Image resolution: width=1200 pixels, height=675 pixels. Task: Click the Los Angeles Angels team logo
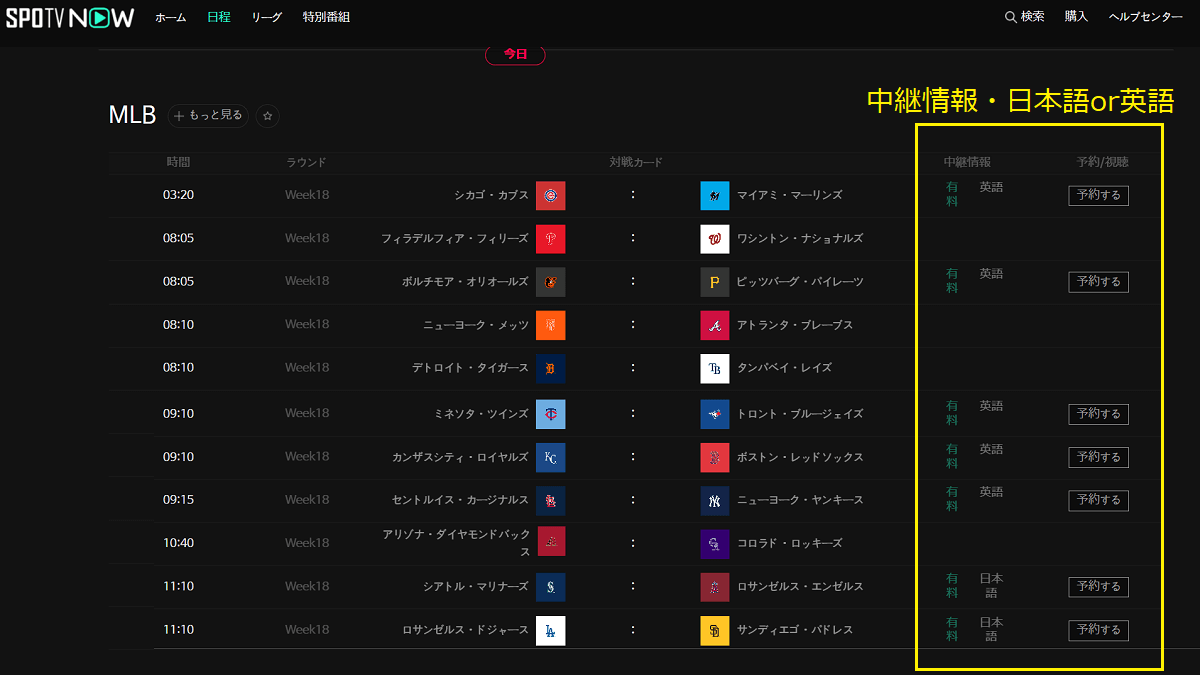coord(715,587)
